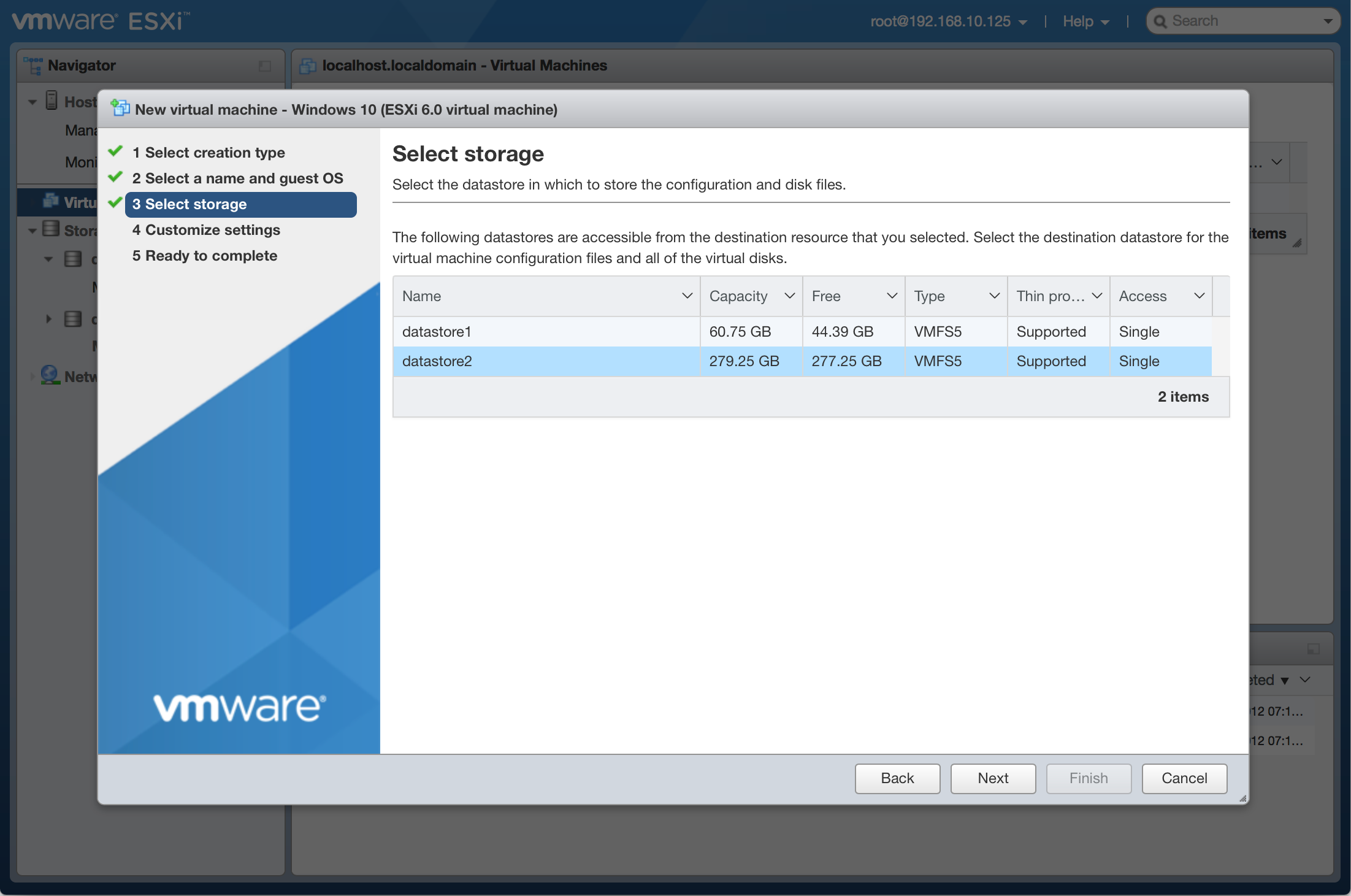Click the search magnifier icon
Screen dimensions: 1351x896
pyautogui.click(x=1160, y=21)
